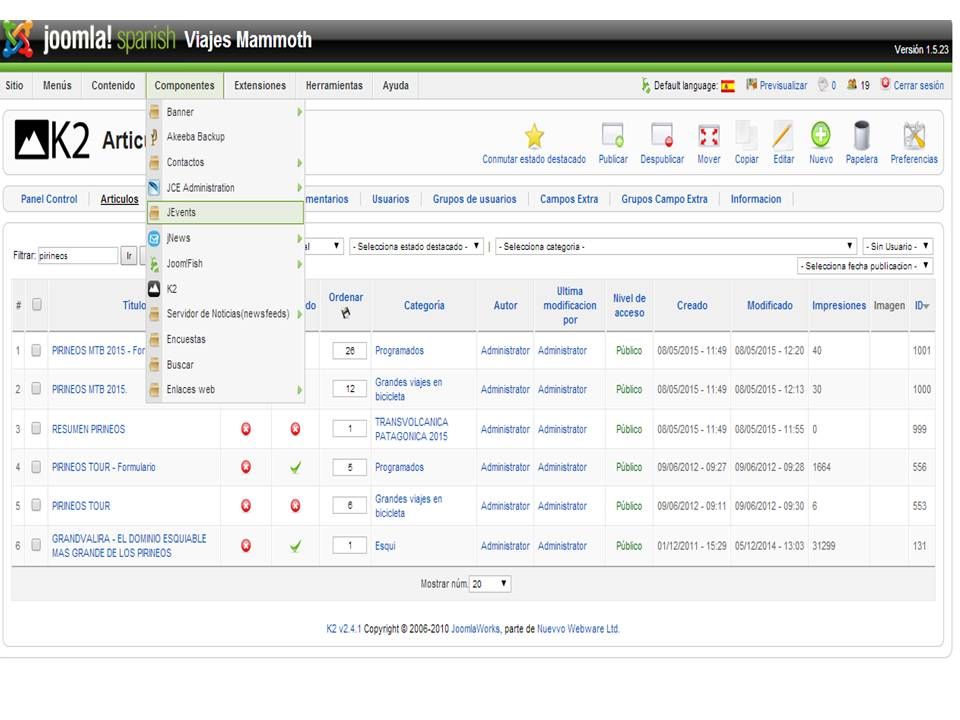
Task: Click the Previsualizar icon
Action: [751, 84]
